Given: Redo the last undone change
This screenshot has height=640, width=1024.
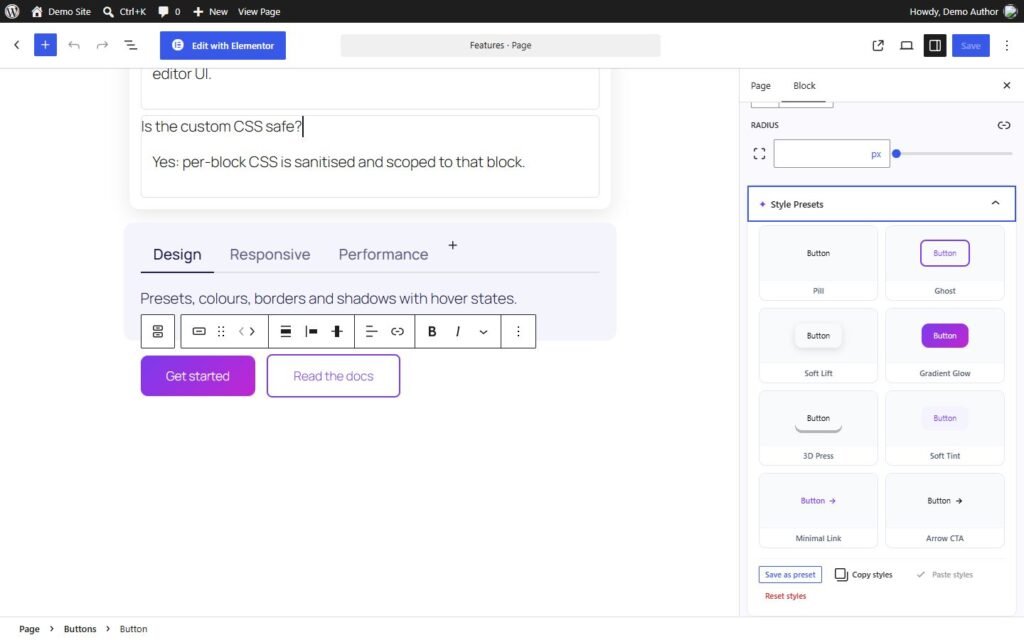Looking at the screenshot, I should tap(103, 45).
